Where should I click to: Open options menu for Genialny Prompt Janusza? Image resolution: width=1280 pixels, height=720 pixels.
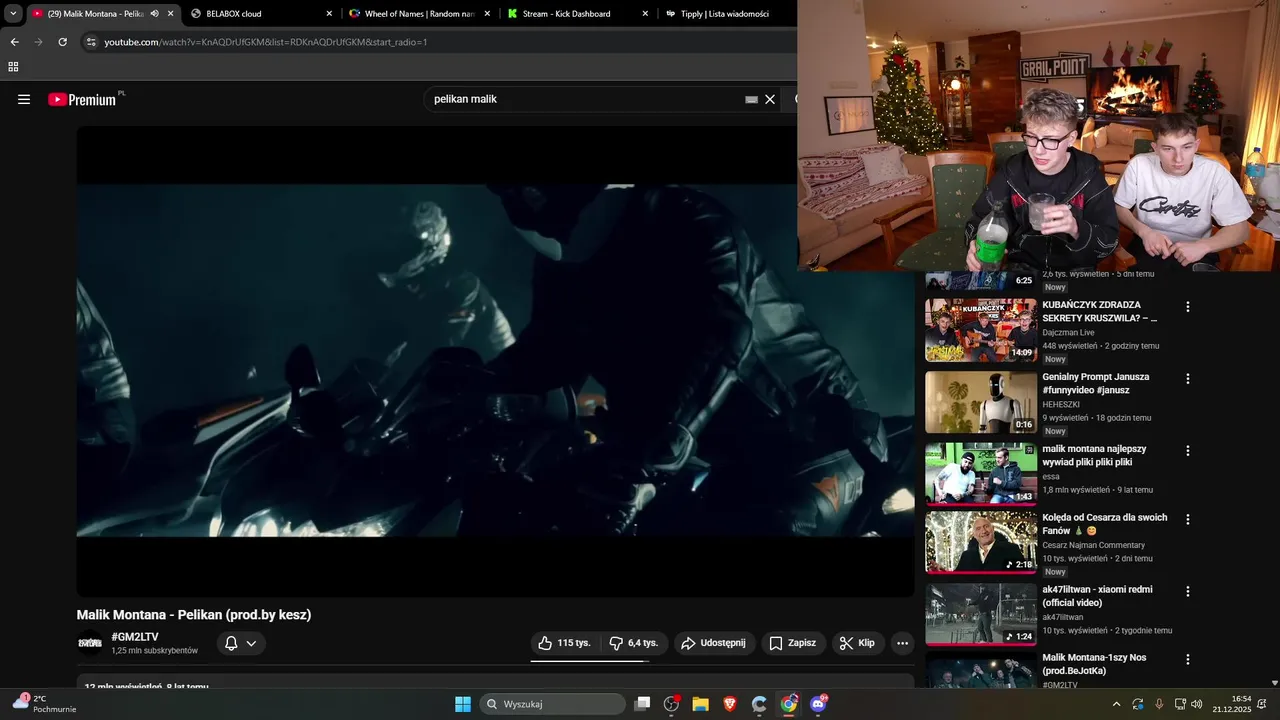pyautogui.click(x=1188, y=379)
